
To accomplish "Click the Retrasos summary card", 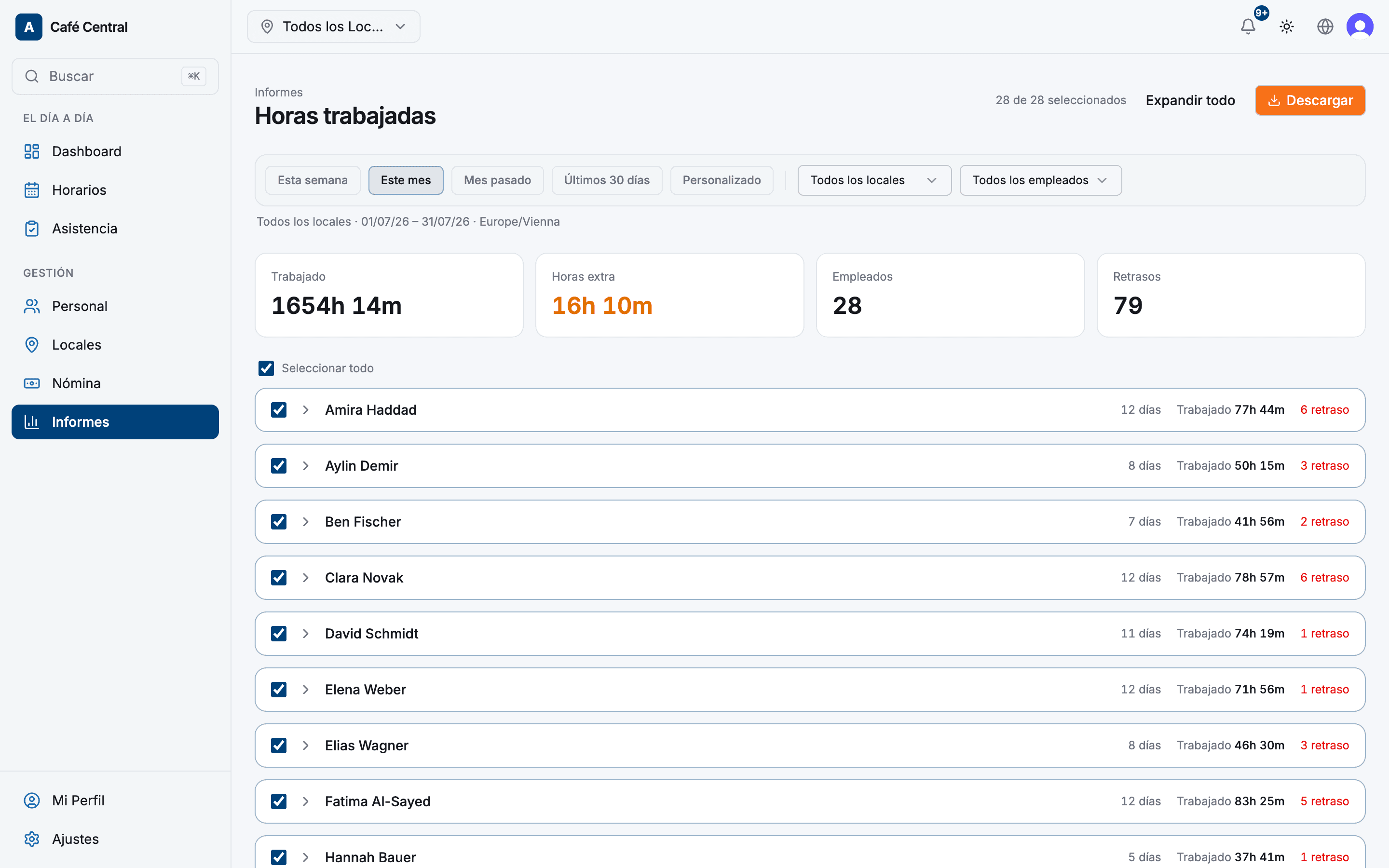I will [1231, 295].
